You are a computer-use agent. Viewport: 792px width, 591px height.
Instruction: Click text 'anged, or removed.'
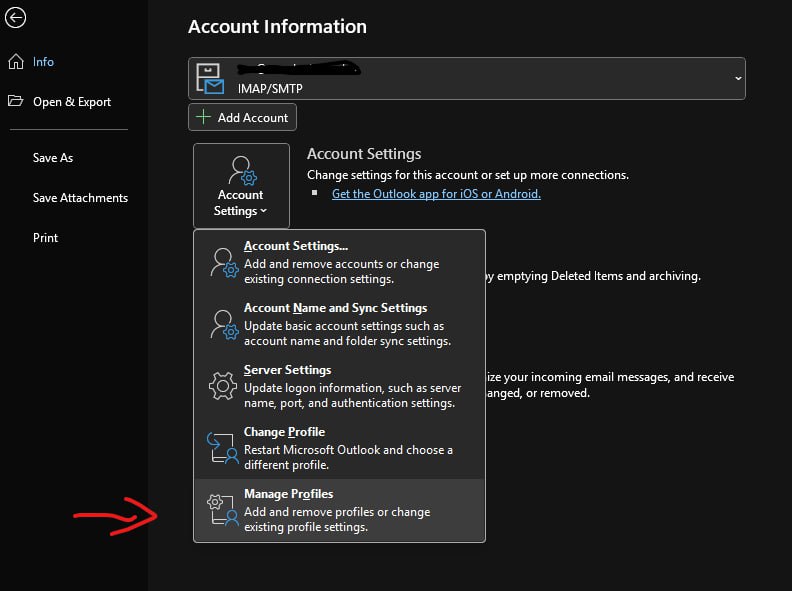tap(538, 392)
